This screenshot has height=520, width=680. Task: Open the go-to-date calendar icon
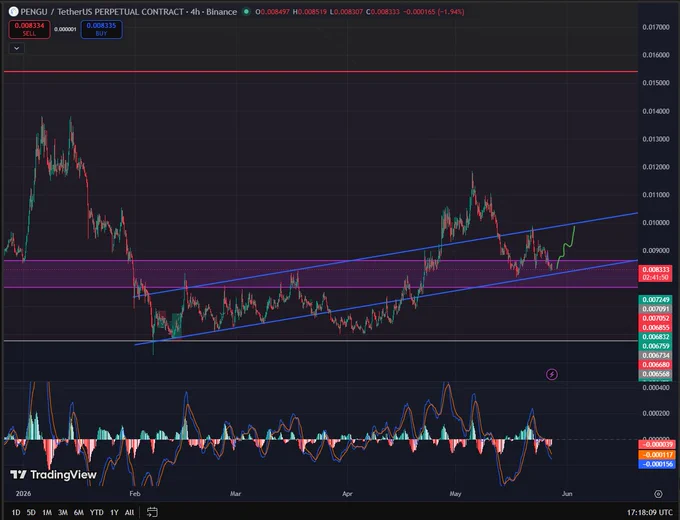point(152,512)
